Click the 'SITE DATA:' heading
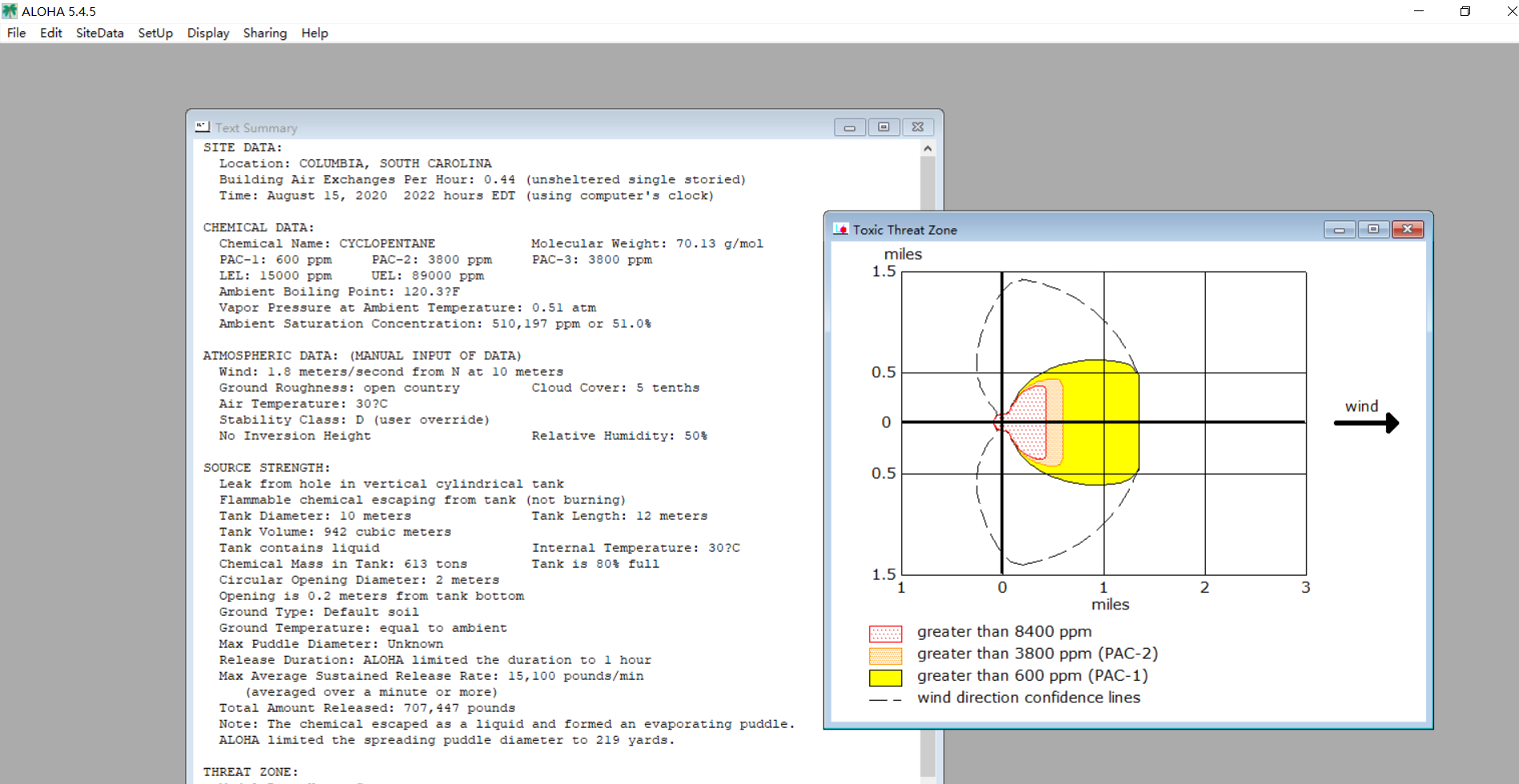 click(x=243, y=147)
